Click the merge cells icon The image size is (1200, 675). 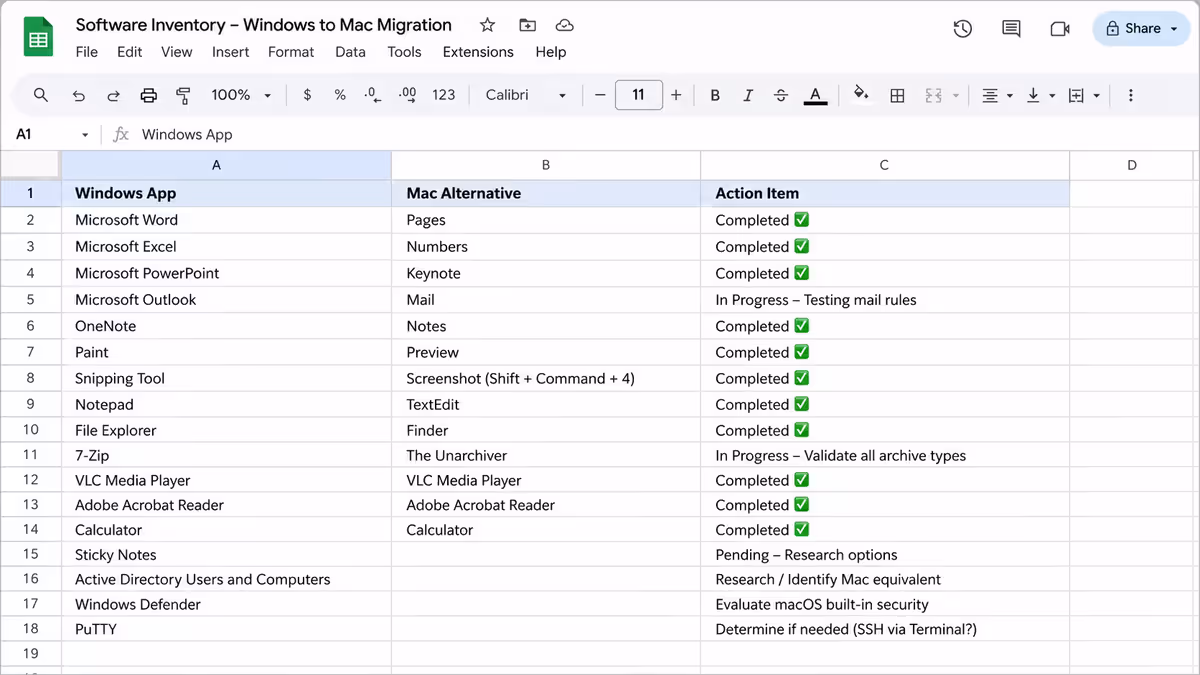[934, 95]
